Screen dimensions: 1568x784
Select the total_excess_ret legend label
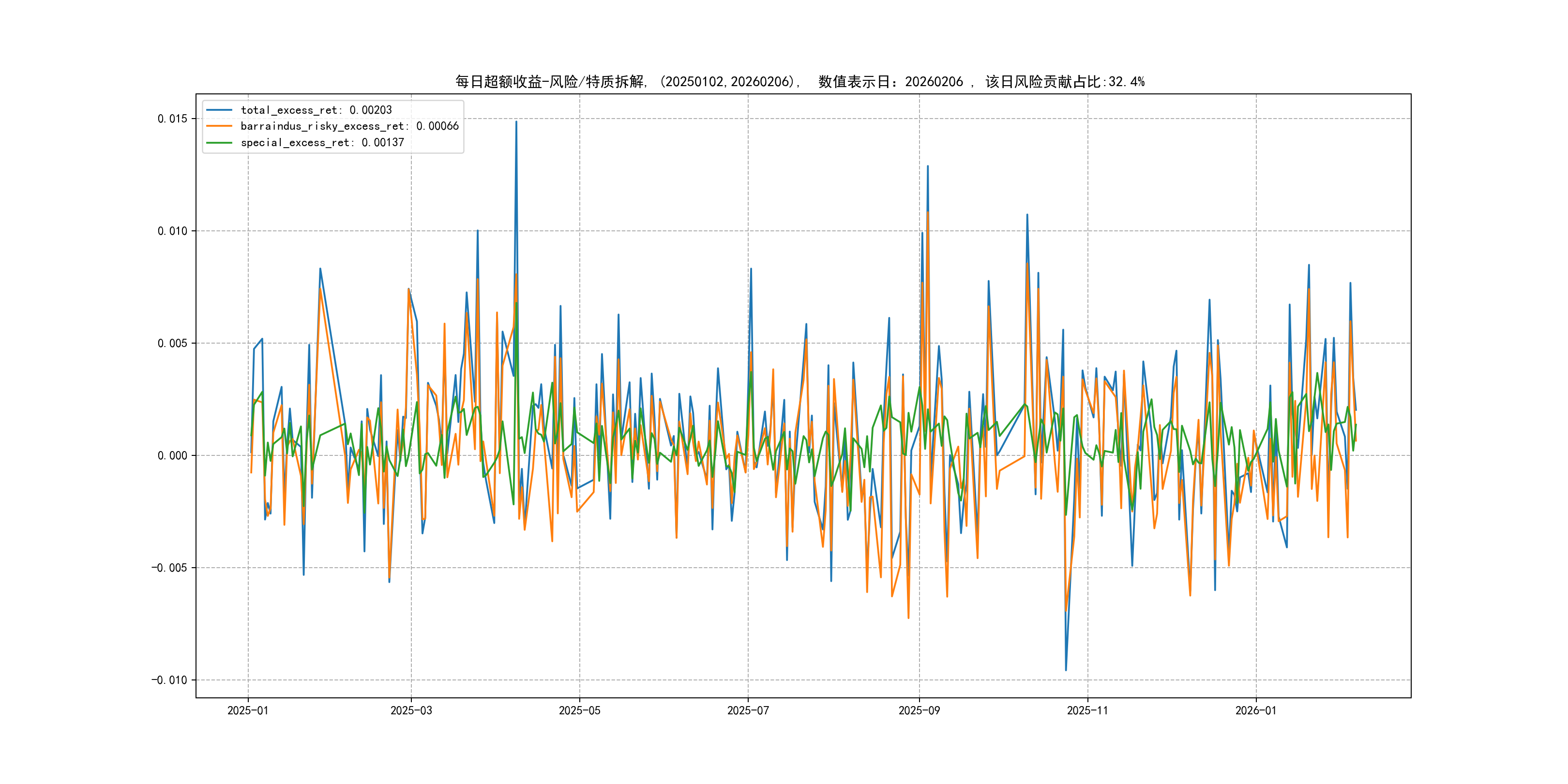316,110
